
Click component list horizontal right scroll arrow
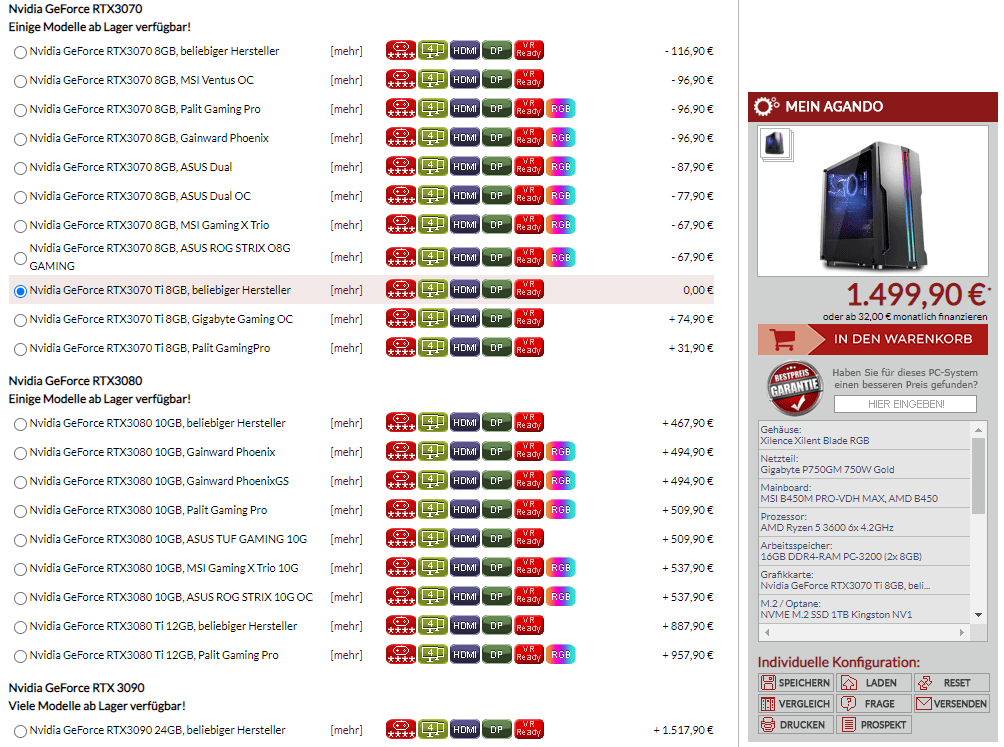(x=962, y=632)
